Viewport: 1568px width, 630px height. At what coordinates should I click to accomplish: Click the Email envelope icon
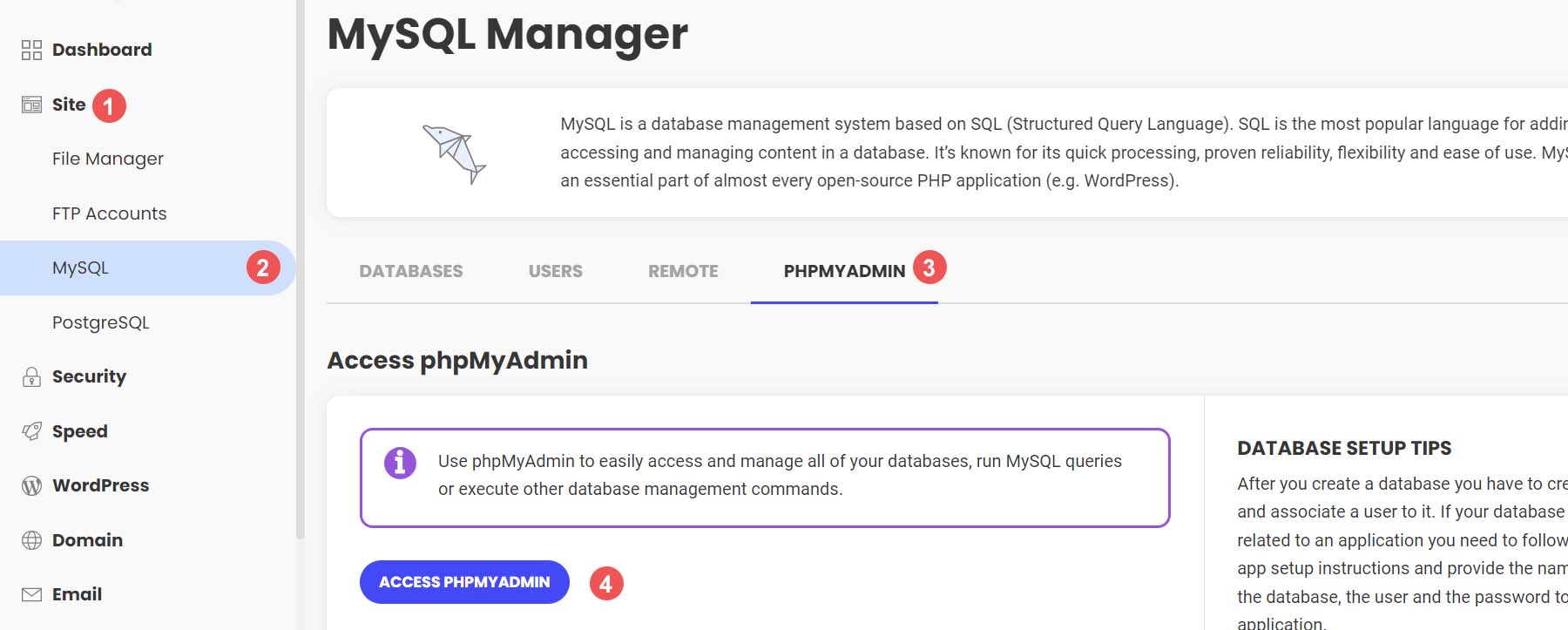33,594
